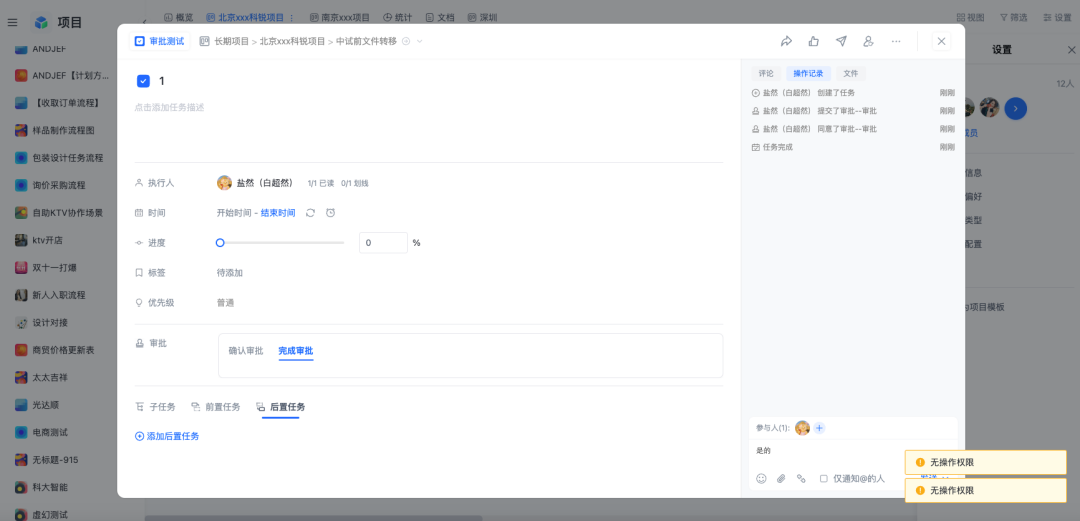Switch to the 评论 tab
This screenshot has width=1080, height=521.
[x=766, y=73]
